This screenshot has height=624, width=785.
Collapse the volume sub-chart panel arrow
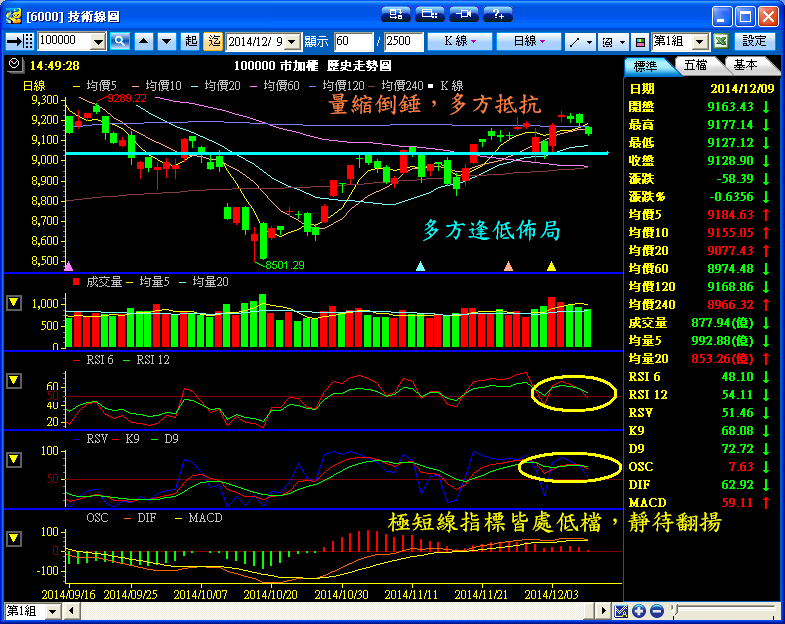[x=14, y=303]
